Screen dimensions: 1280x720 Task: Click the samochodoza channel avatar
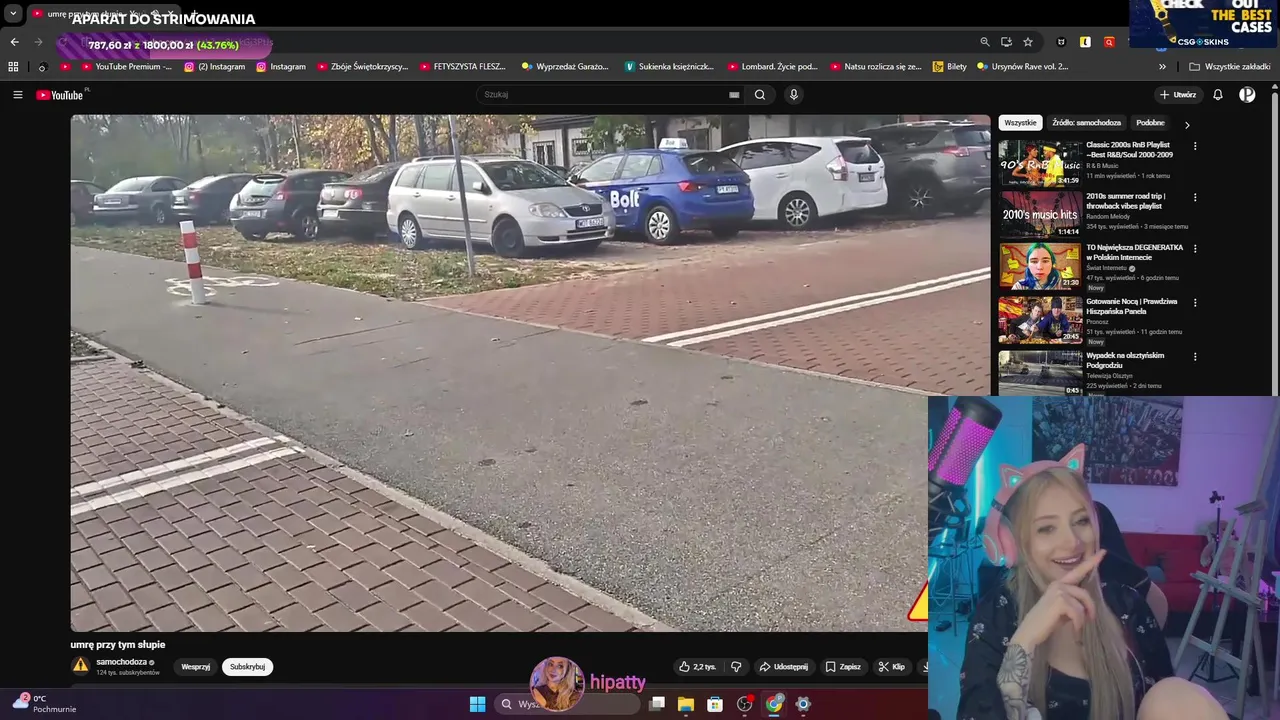pyautogui.click(x=80, y=666)
